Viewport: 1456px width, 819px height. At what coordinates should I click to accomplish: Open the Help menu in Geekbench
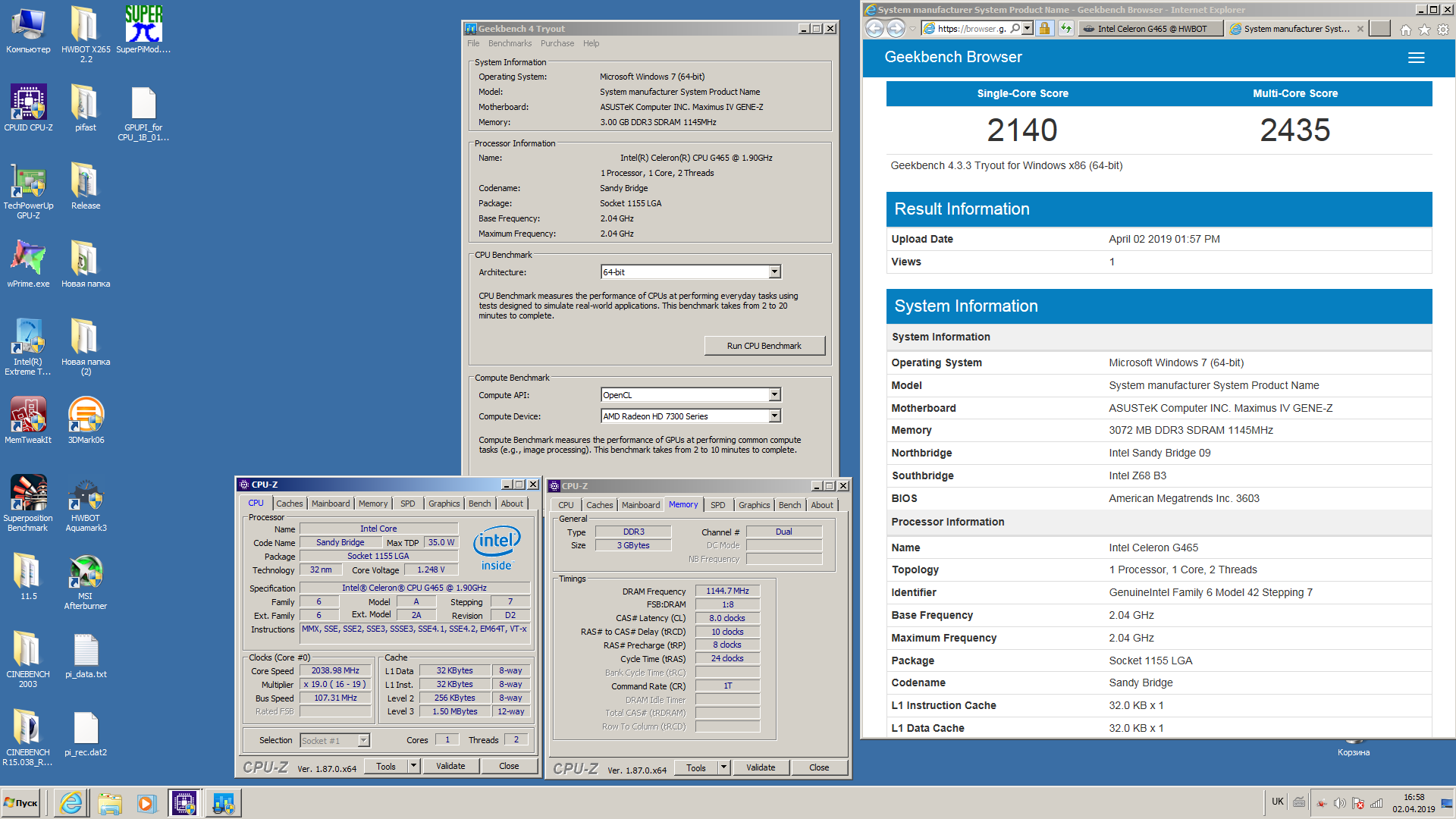coord(591,44)
